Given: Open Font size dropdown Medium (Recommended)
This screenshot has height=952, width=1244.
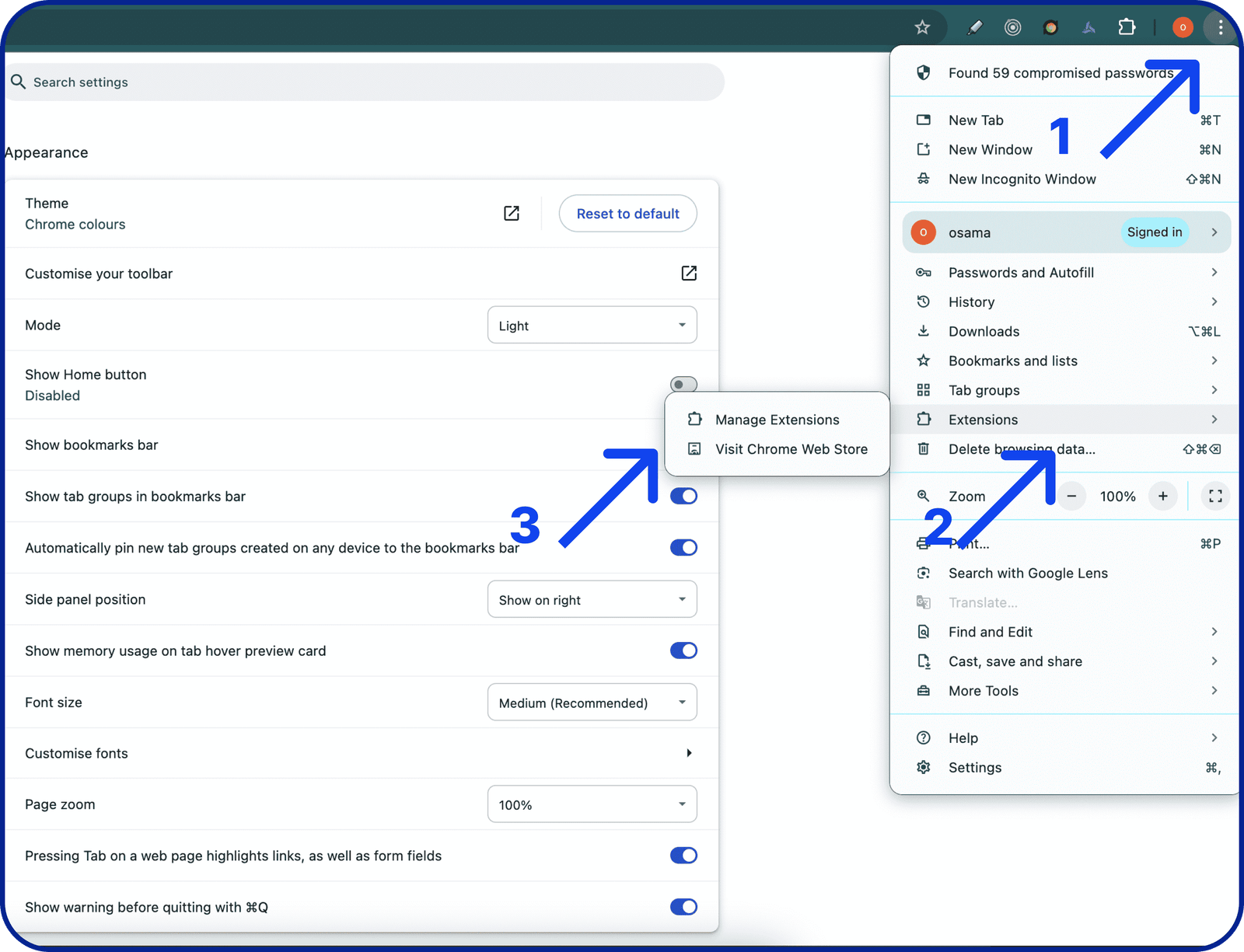Looking at the screenshot, I should [x=592, y=703].
